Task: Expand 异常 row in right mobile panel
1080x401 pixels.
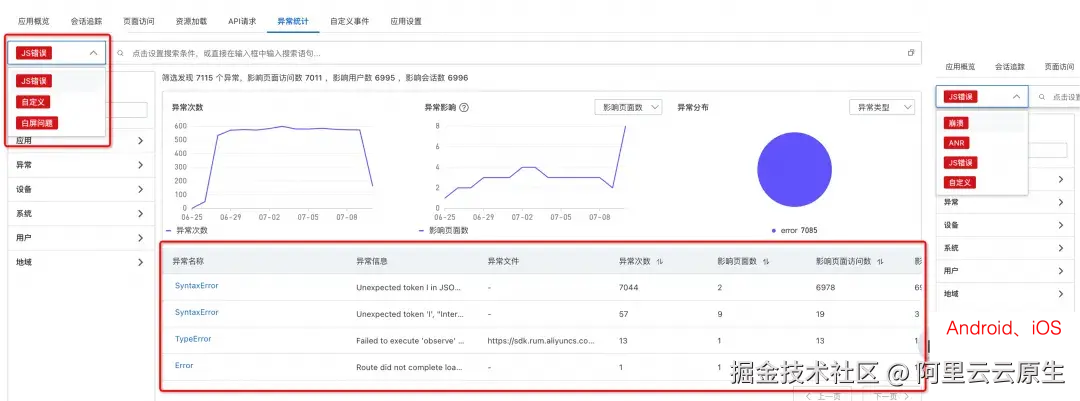Action: [x=1006, y=202]
